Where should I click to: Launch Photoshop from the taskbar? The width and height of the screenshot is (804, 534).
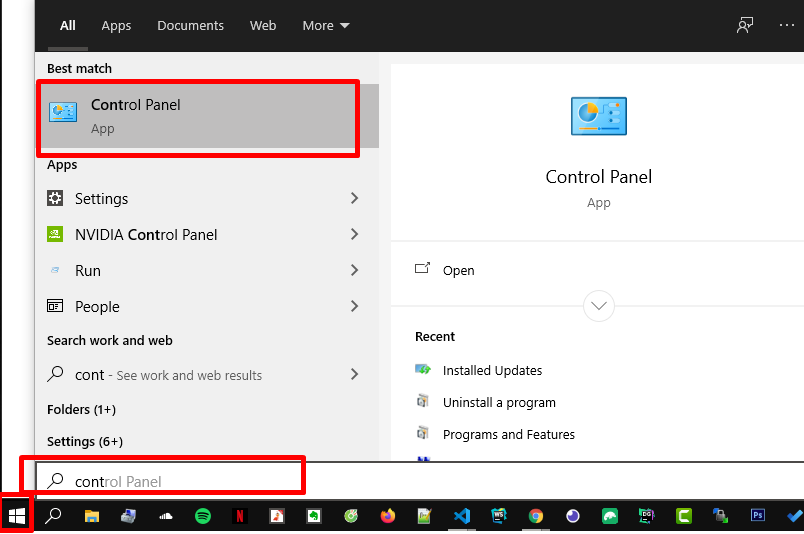tap(758, 515)
